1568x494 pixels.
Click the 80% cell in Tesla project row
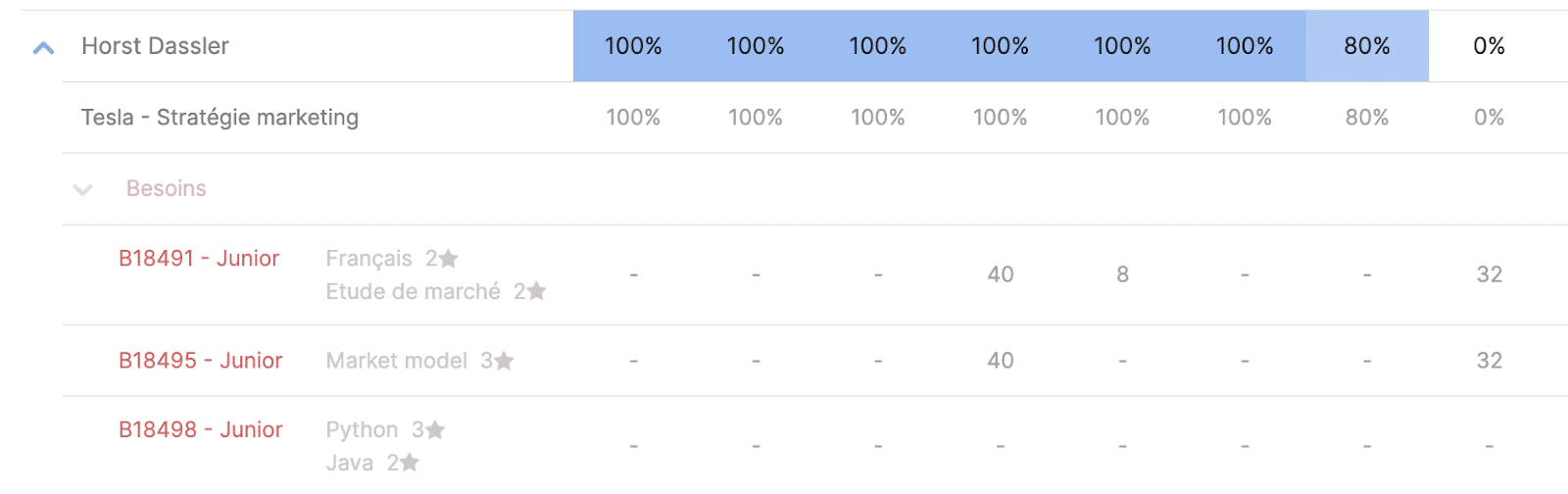(1367, 118)
